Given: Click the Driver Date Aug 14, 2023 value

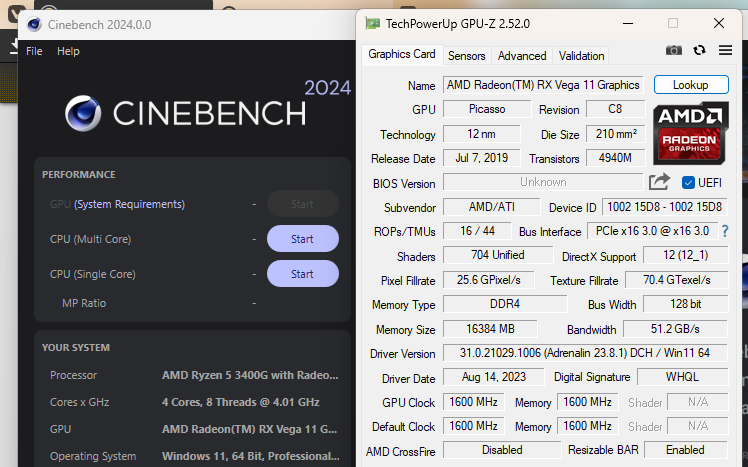Looking at the screenshot, I should tap(493, 377).
